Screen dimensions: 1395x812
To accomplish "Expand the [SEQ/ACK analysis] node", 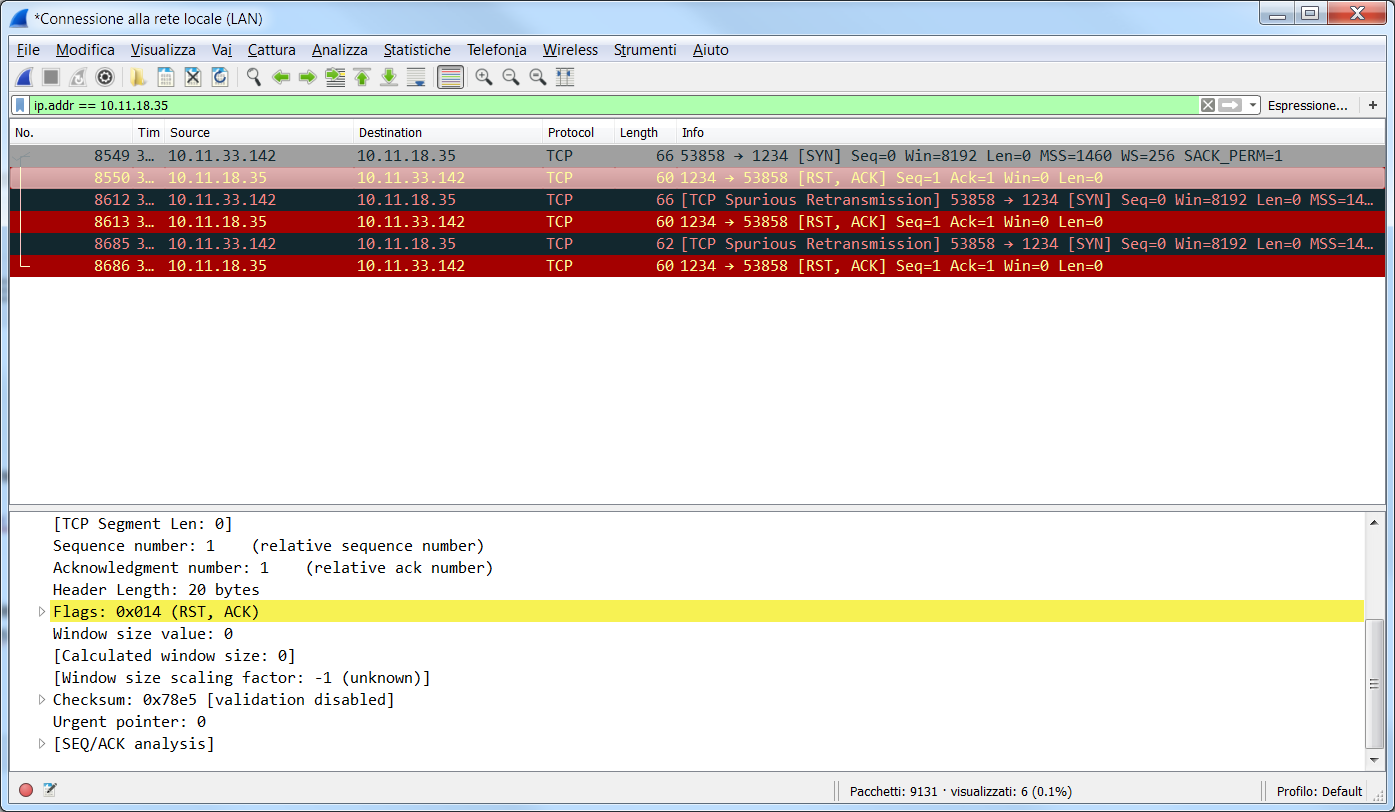I will coord(41,743).
